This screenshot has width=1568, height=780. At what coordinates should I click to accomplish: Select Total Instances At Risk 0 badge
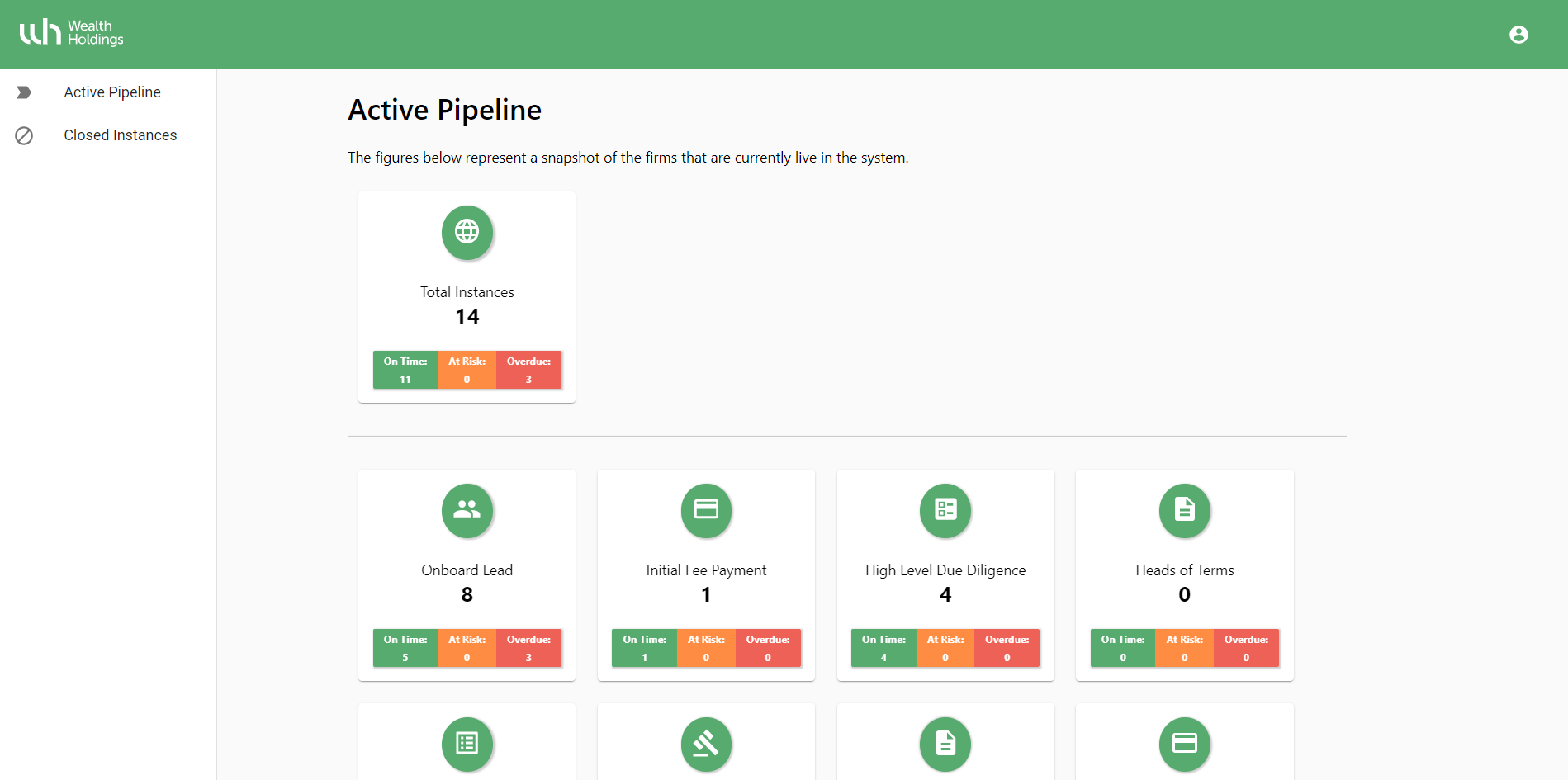pyautogui.click(x=467, y=370)
